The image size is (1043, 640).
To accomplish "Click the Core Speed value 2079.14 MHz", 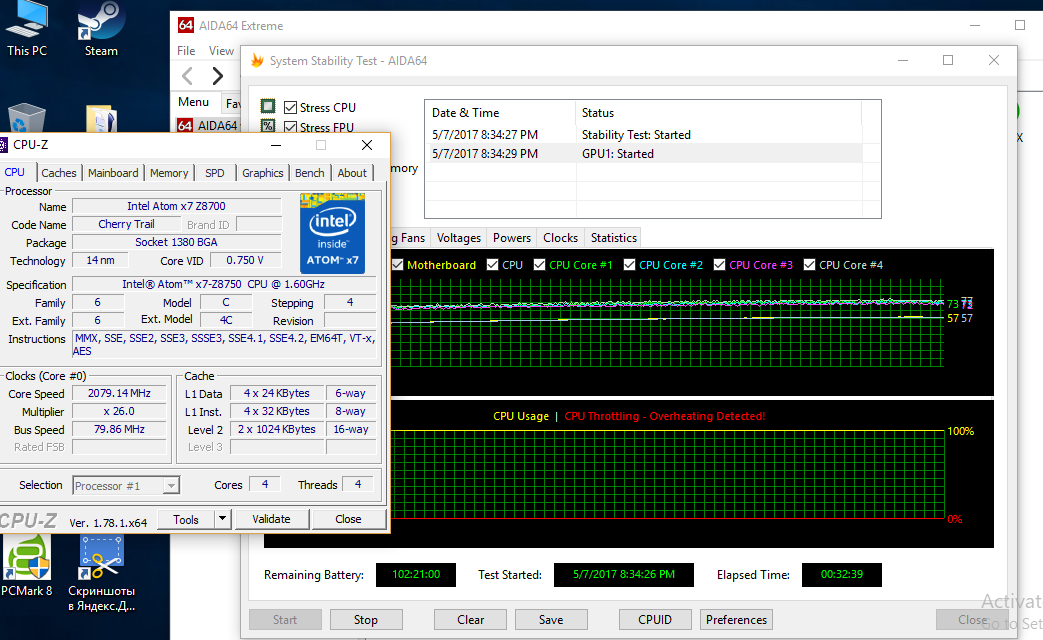I will [x=119, y=393].
